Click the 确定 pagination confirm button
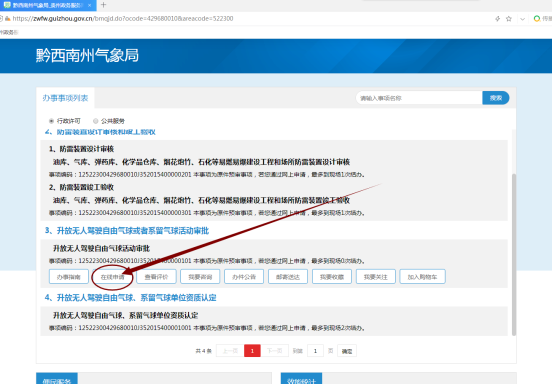This screenshot has height=385, width=553. click(347, 351)
